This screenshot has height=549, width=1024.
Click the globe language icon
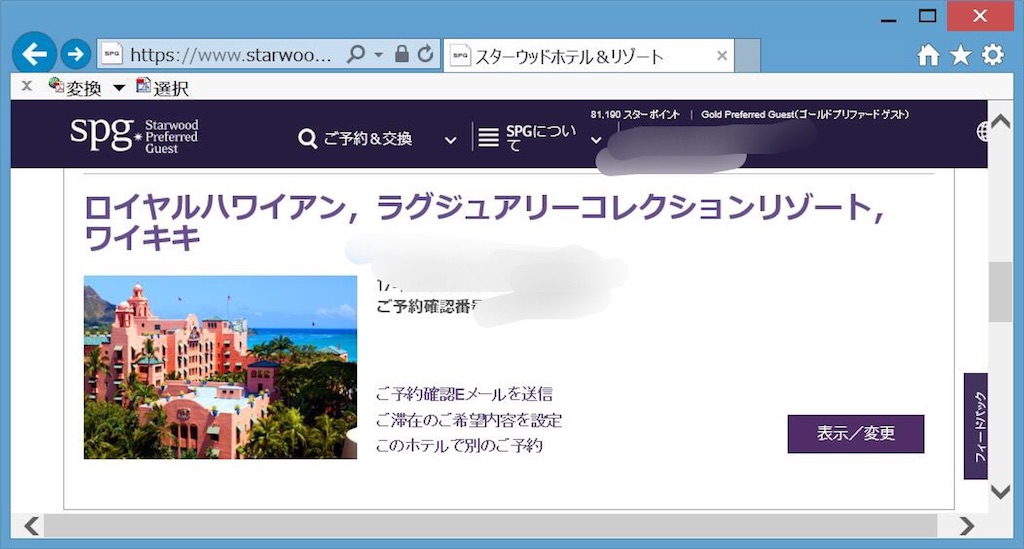[x=982, y=132]
